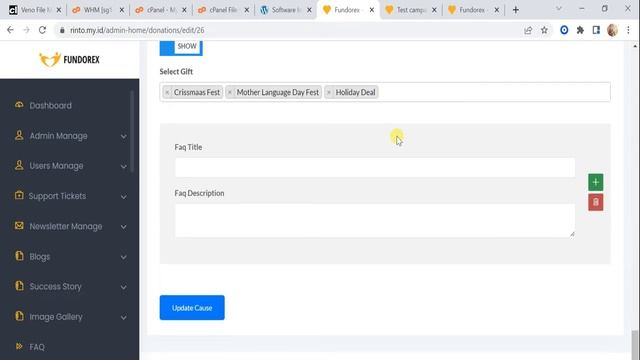Image resolution: width=640 pixels, height=360 pixels.
Task: Remove the Crissmaas Fest gift tag
Action: pos(167,93)
